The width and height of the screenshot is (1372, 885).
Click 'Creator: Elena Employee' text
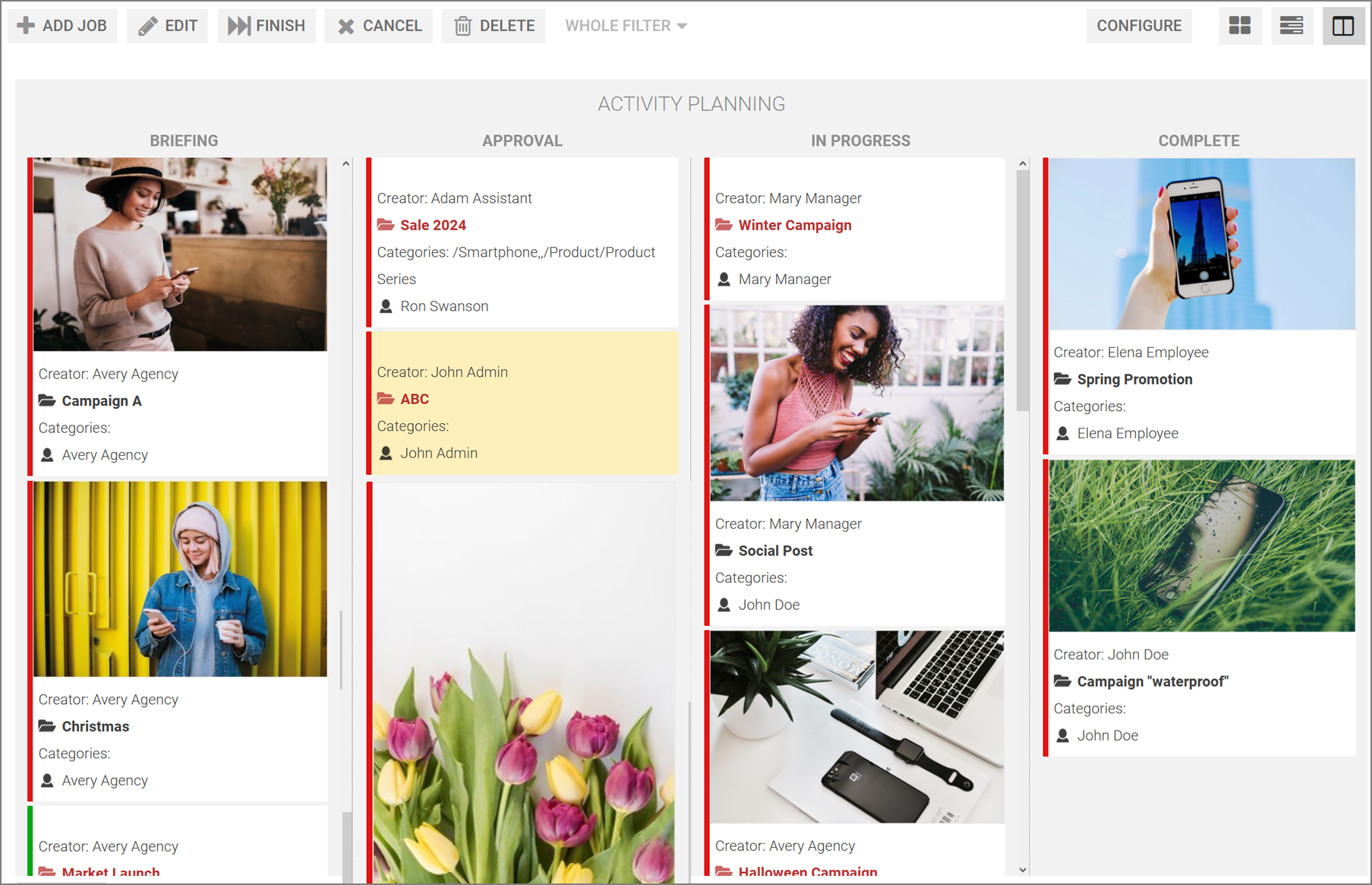(x=1131, y=352)
